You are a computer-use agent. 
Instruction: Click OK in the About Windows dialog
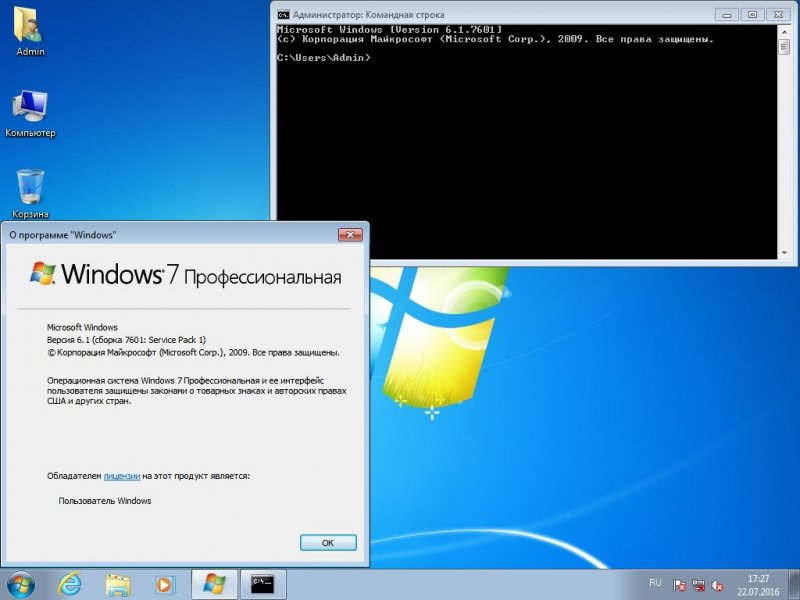pos(328,543)
